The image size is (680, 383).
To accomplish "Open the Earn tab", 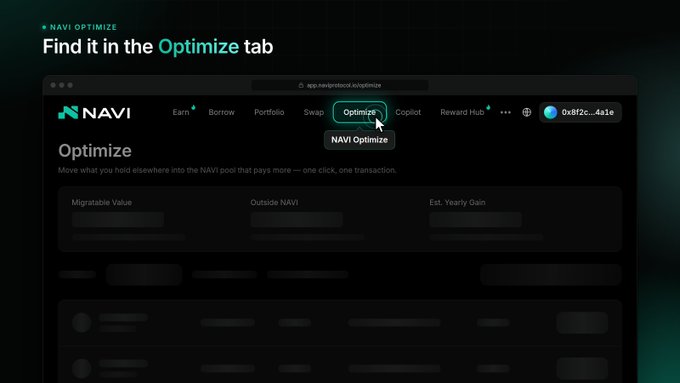I will (x=181, y=112).
